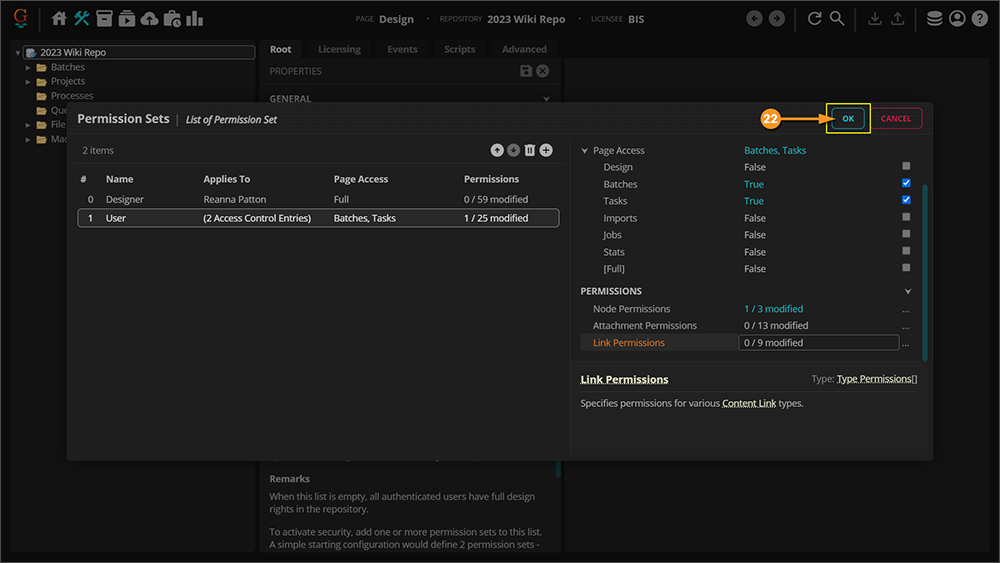This screenshot has width=1000, height=563.
Task: Switch to the Scripts tab
Action: [x=459, y=49]
